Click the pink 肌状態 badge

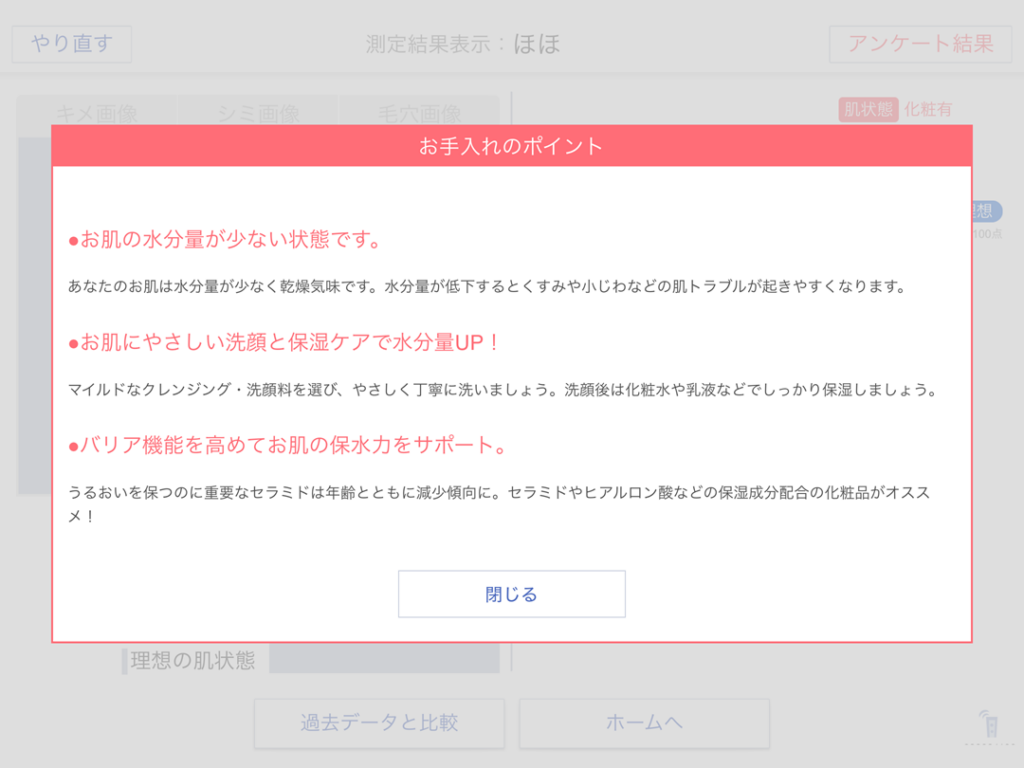click(x=868, y=110)
